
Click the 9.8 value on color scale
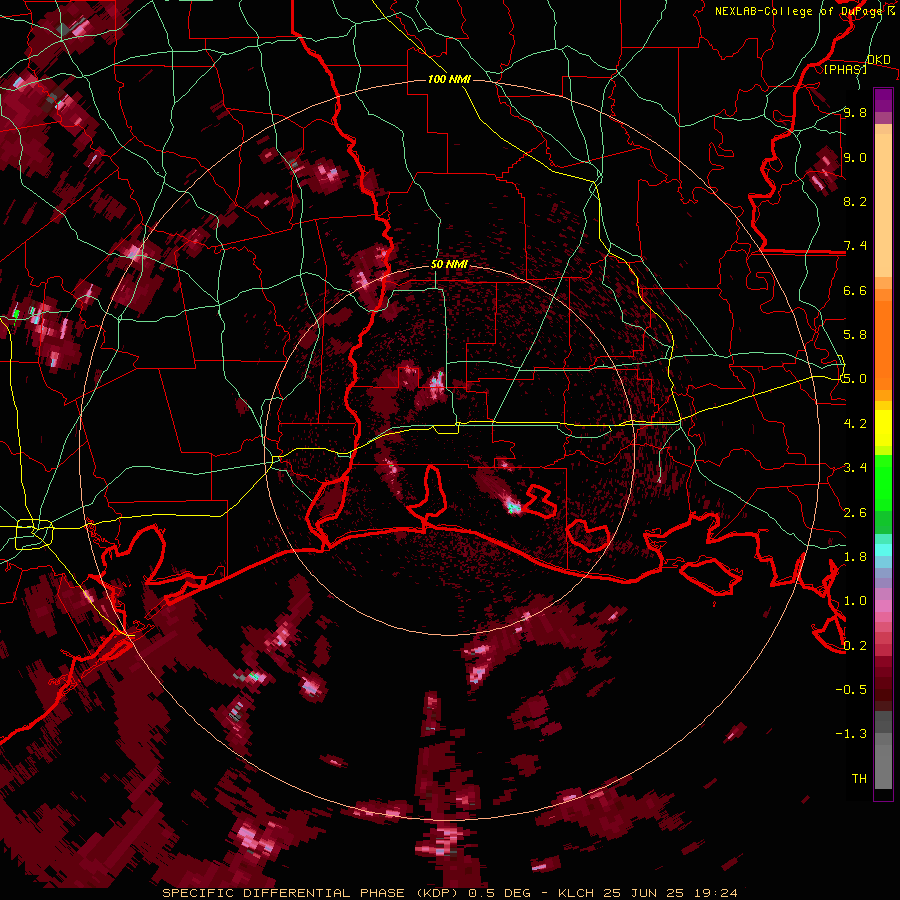tap(855, 112)
